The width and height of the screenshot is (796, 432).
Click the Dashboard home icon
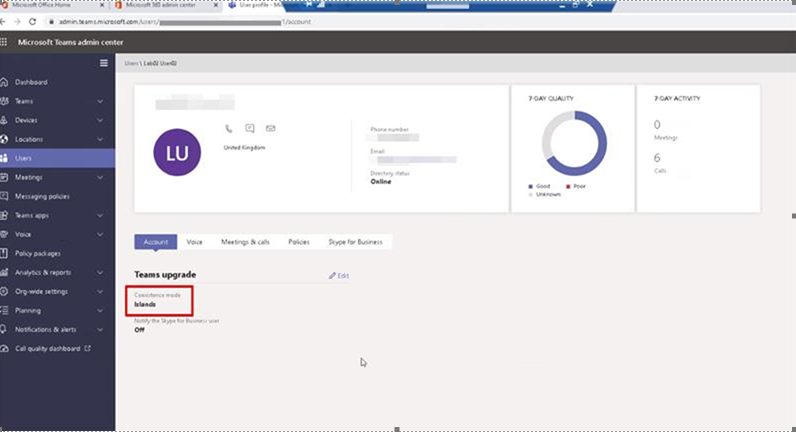4,82
